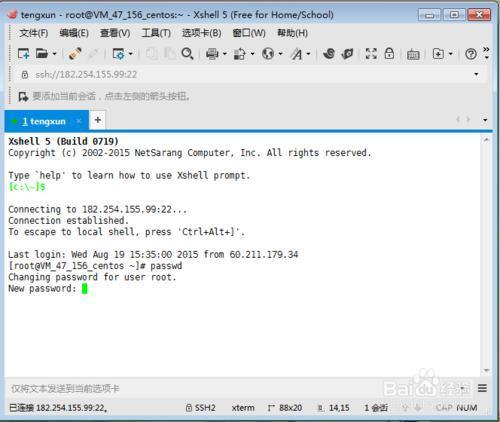Expand the Open Session folder dropdown arrow
This screenshot has height=422, width=500.
[x=54, y=54]
